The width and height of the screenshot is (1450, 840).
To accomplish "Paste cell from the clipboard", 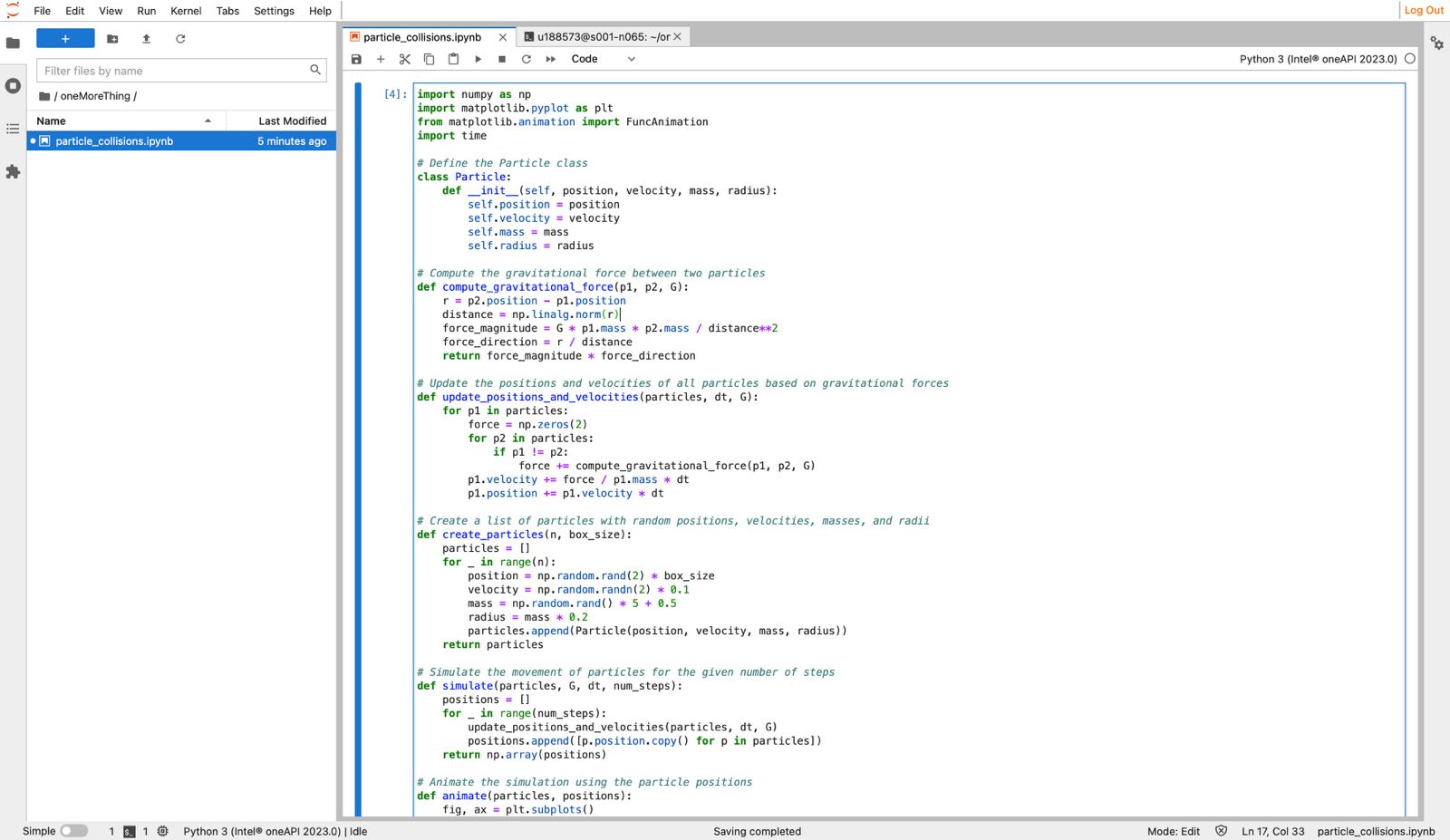I will pos(453,59).
